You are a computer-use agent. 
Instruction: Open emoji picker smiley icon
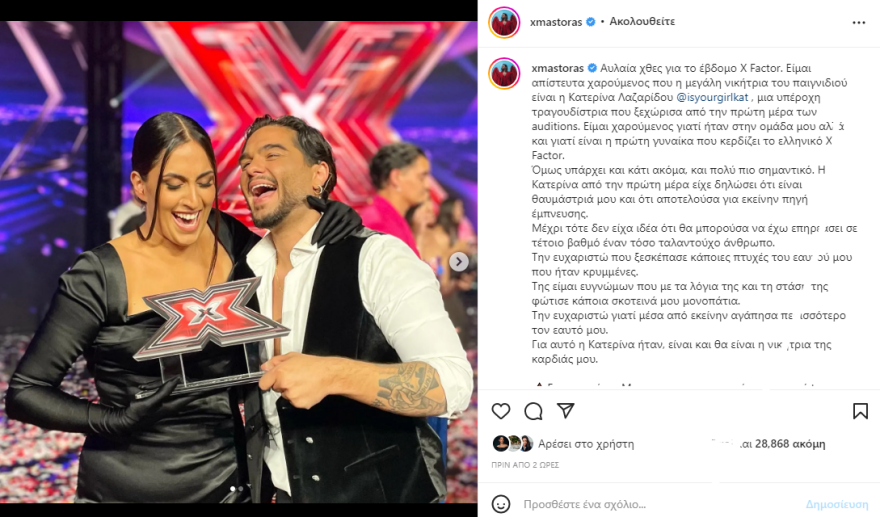click(x=501, y=504)
